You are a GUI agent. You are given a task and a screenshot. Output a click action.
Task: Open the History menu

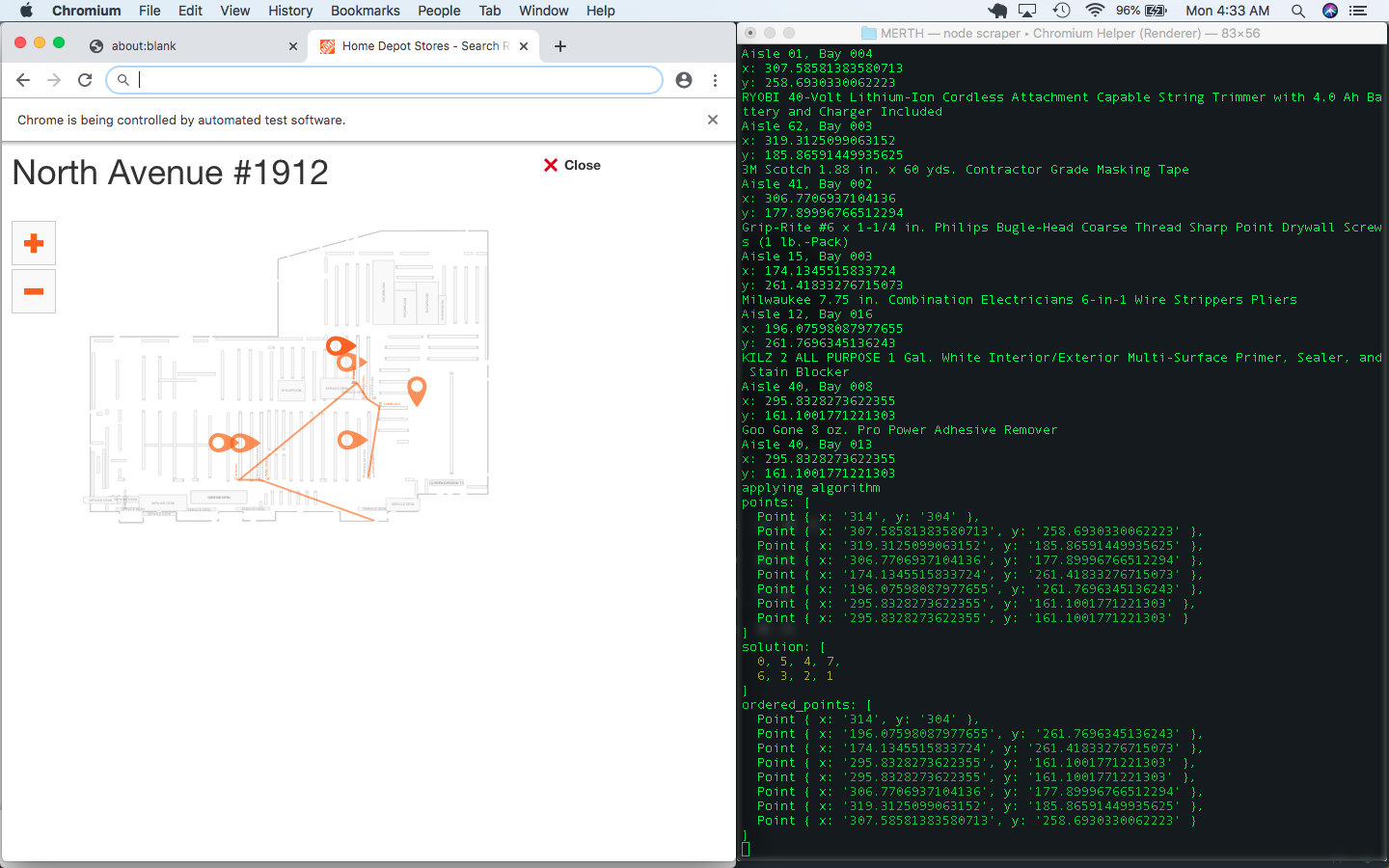coord(290,11)
